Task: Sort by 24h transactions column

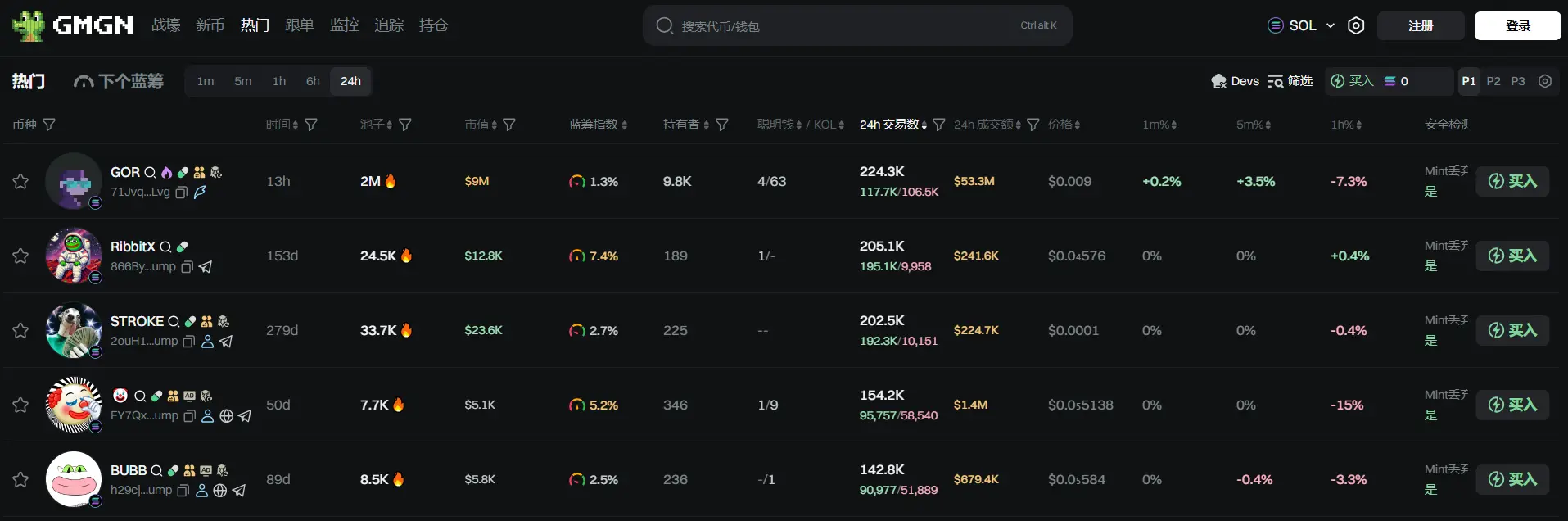Action: coord(892,125)
